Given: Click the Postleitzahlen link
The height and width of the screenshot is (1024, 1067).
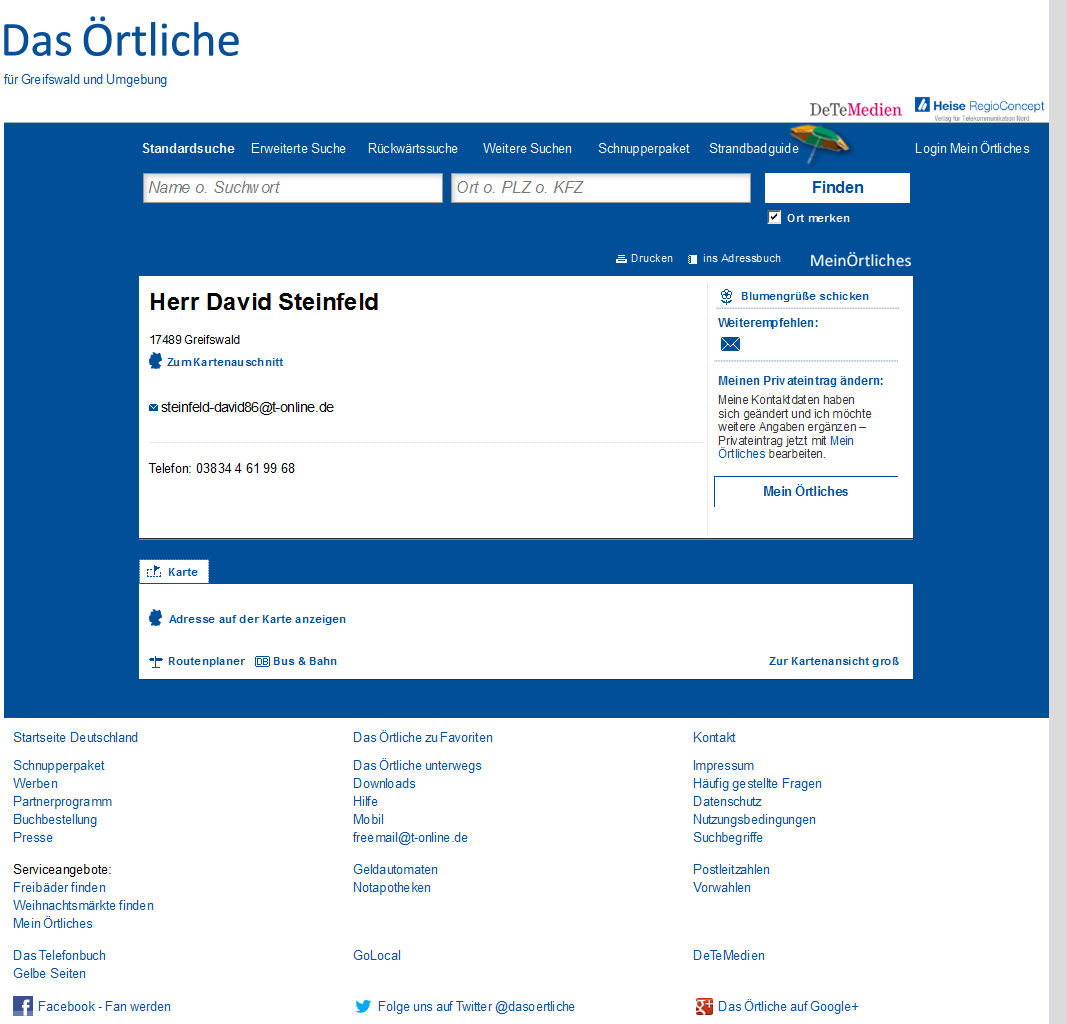Looking at the screenshot, I should 732,870.
